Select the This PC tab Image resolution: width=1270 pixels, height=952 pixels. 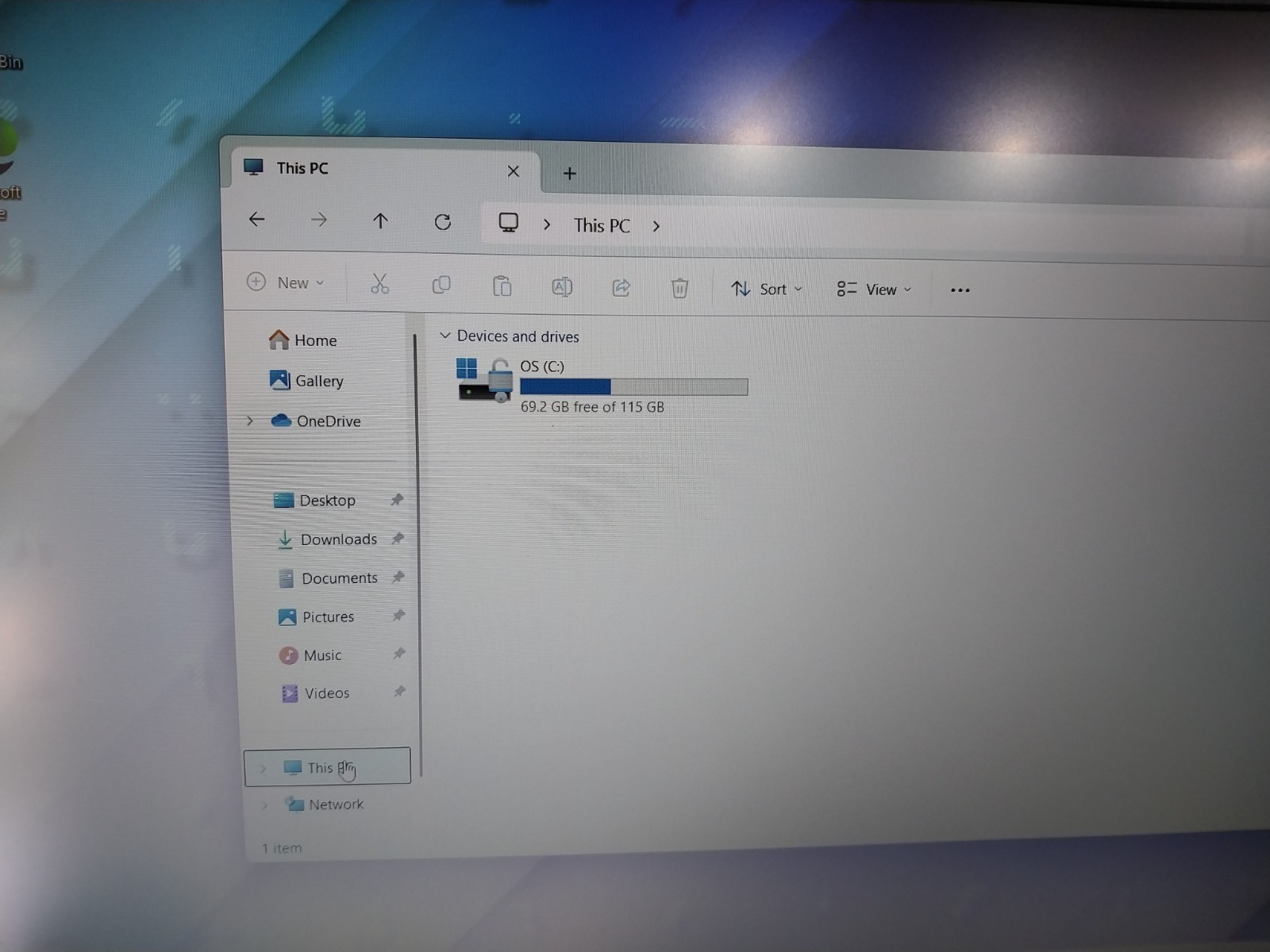(x=387, y=169)
